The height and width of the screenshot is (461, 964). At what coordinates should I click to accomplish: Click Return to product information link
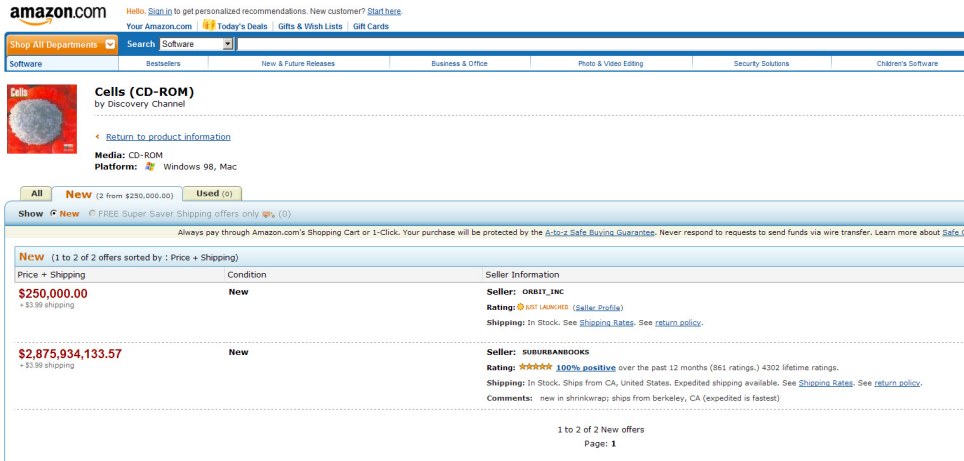[x=168, y=136]
